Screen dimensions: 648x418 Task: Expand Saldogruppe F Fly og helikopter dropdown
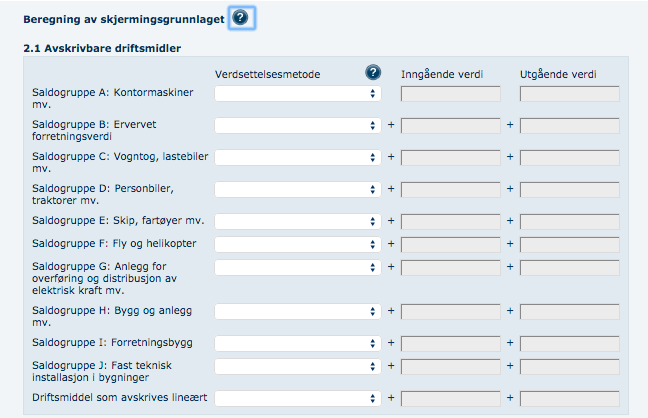(297, 244)
